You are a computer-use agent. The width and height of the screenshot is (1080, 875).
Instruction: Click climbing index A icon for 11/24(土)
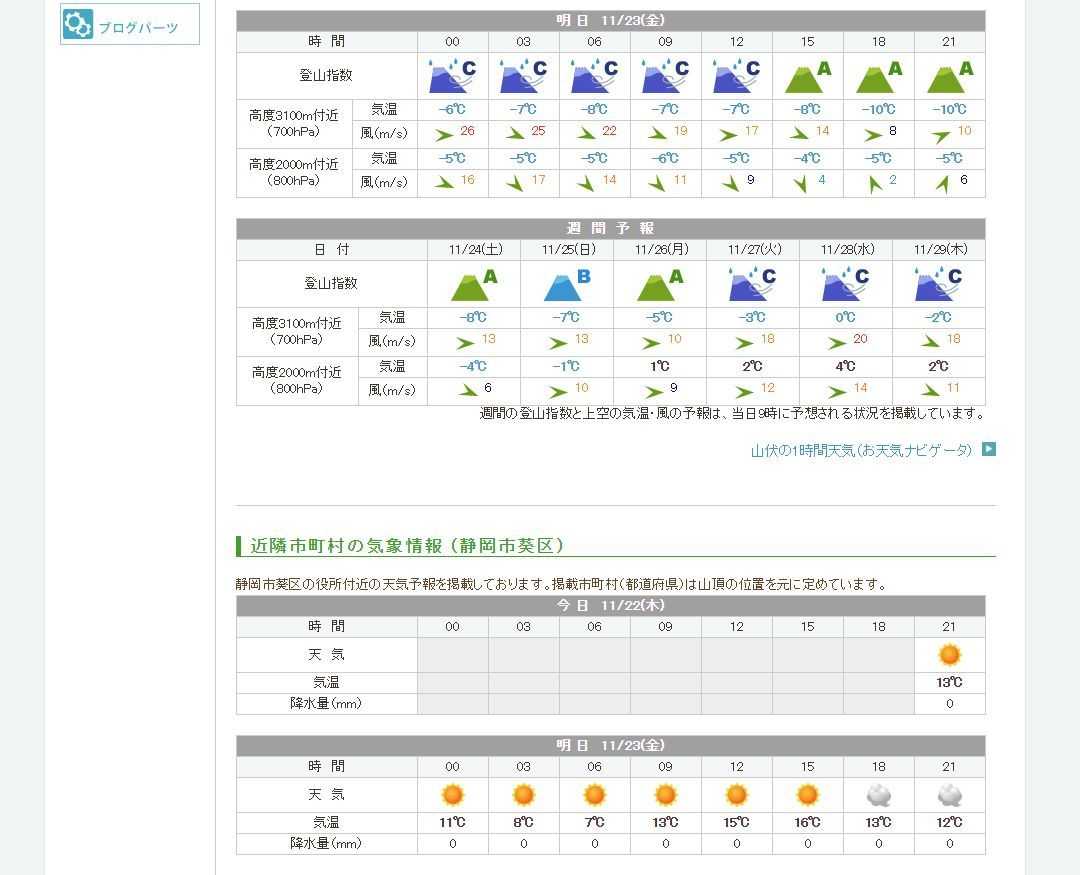(473, 284)
